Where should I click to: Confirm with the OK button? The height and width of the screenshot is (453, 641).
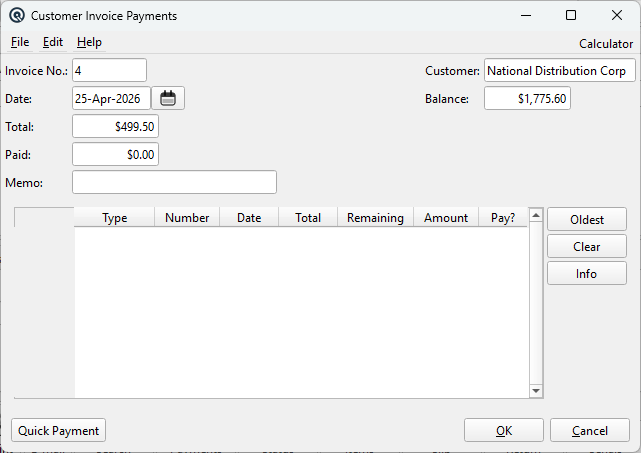(504, 431)
